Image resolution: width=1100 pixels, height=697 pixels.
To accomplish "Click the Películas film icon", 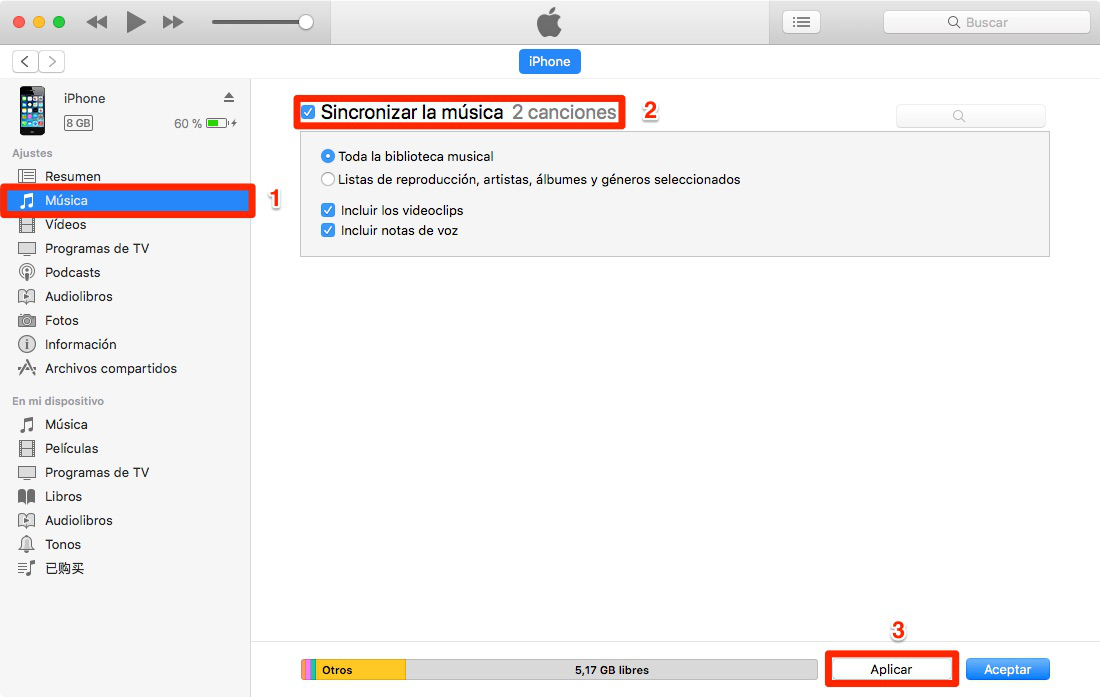I will coord(27,448).
